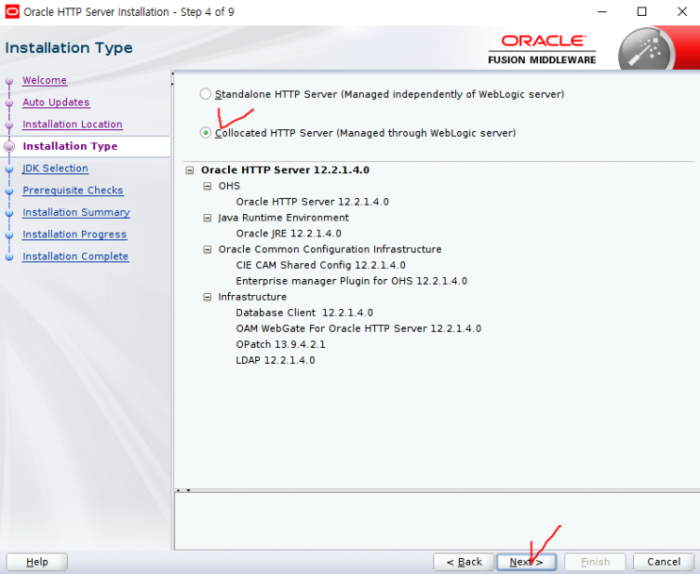Select the LDAP 12.2.1.4.0 row
The height and width of the screenshot is (574, 700).
coord(275,360)
